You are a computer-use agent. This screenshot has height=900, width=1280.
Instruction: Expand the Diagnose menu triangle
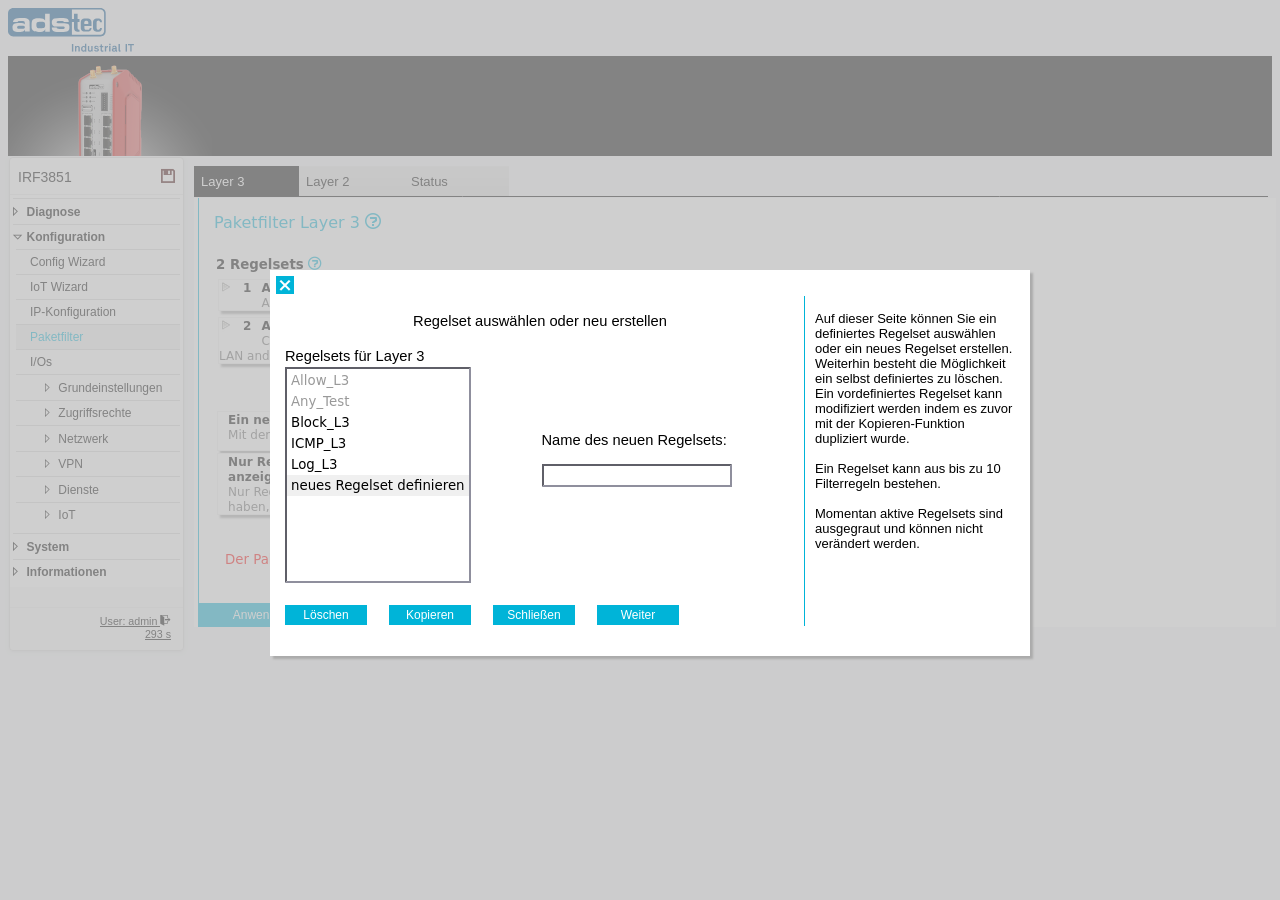point(16,212)
